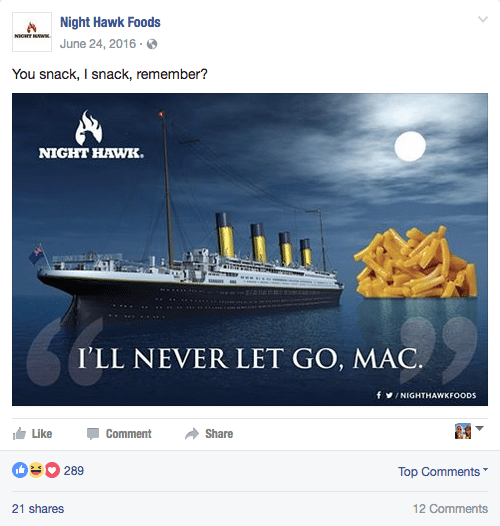Click the 289 reactions count

[74, 471]
